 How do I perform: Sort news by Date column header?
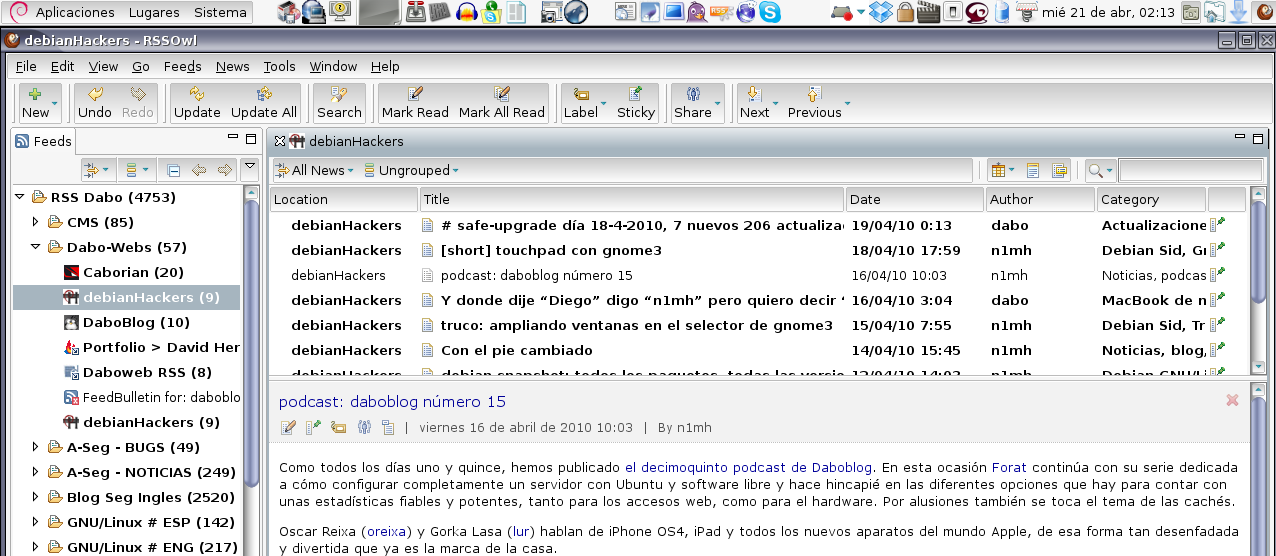tap(915, 199)
